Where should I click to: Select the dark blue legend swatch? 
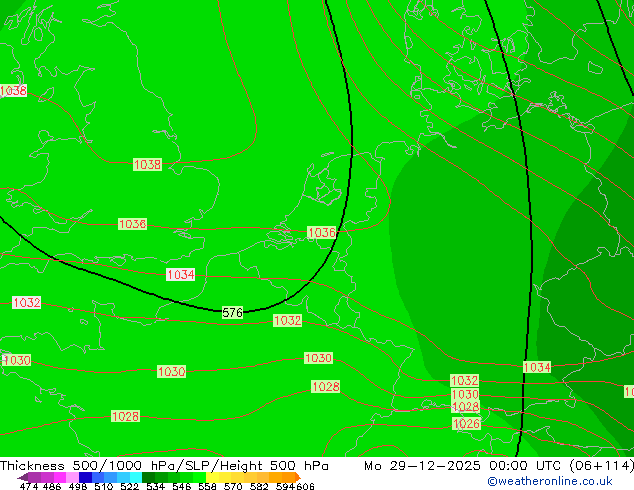(x=85, y=477)
